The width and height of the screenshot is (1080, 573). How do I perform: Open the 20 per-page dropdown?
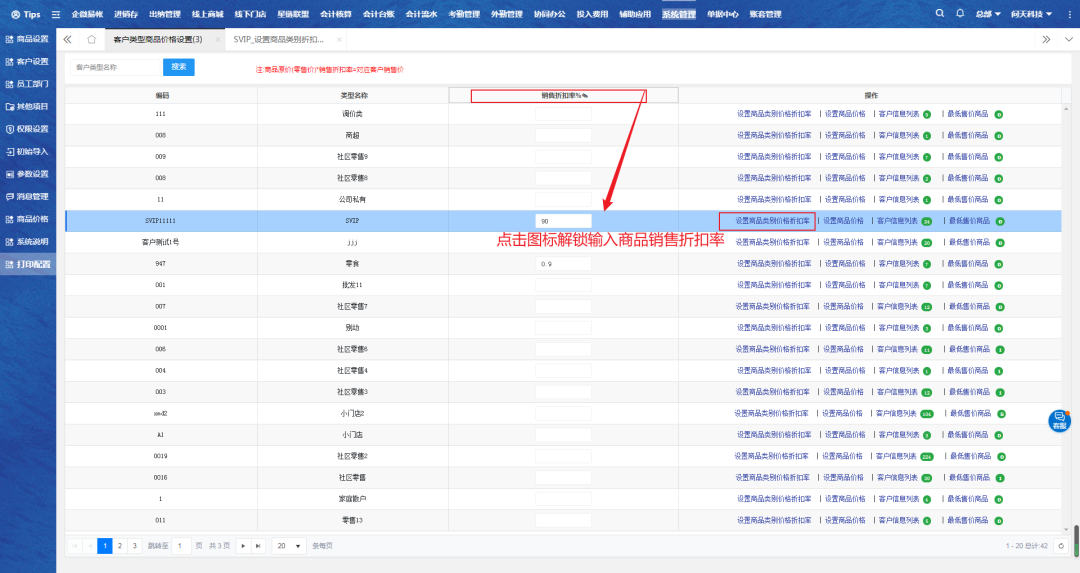point(288,546)
